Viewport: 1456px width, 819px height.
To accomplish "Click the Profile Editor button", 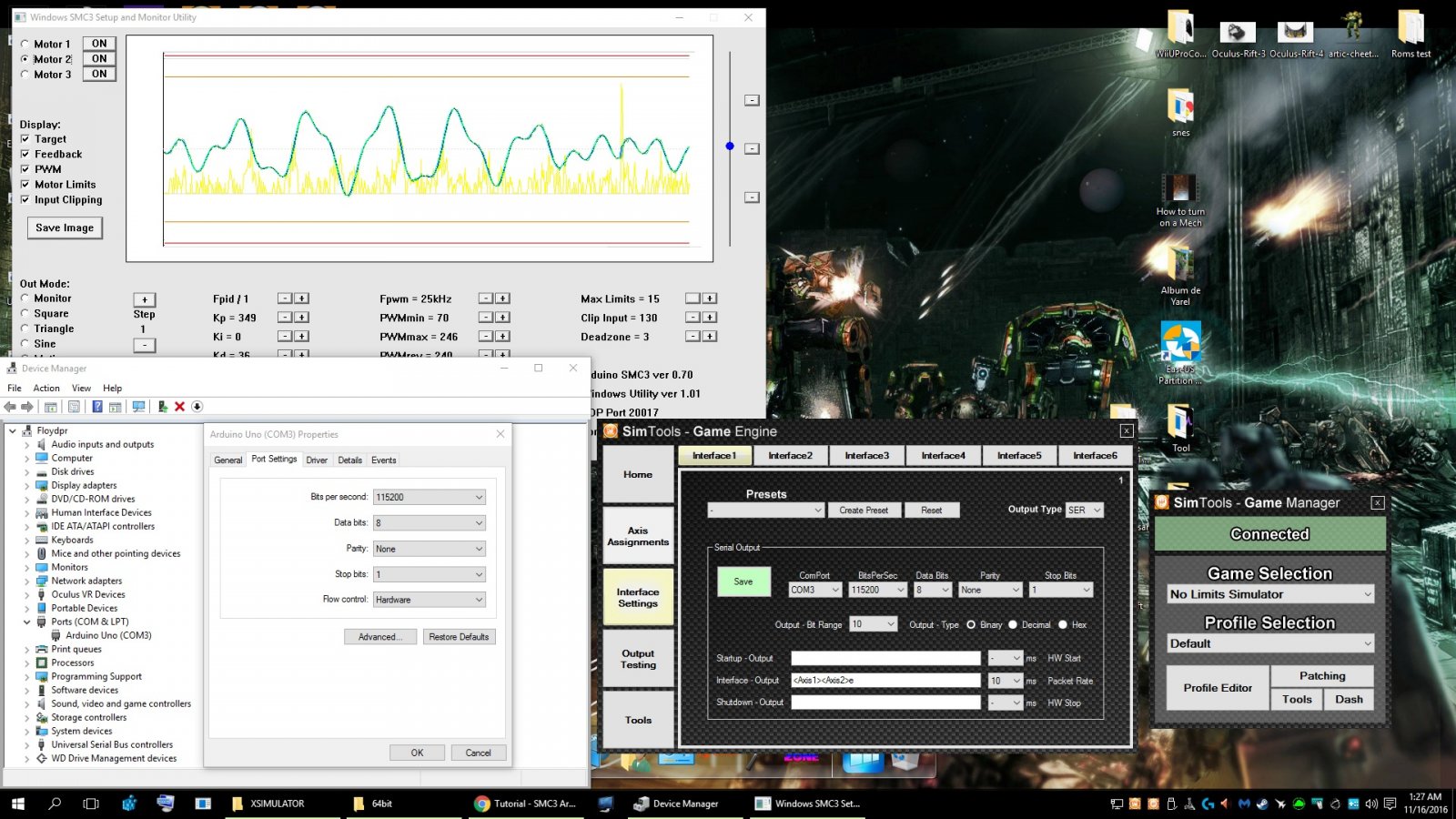I will click(1218, 688).
